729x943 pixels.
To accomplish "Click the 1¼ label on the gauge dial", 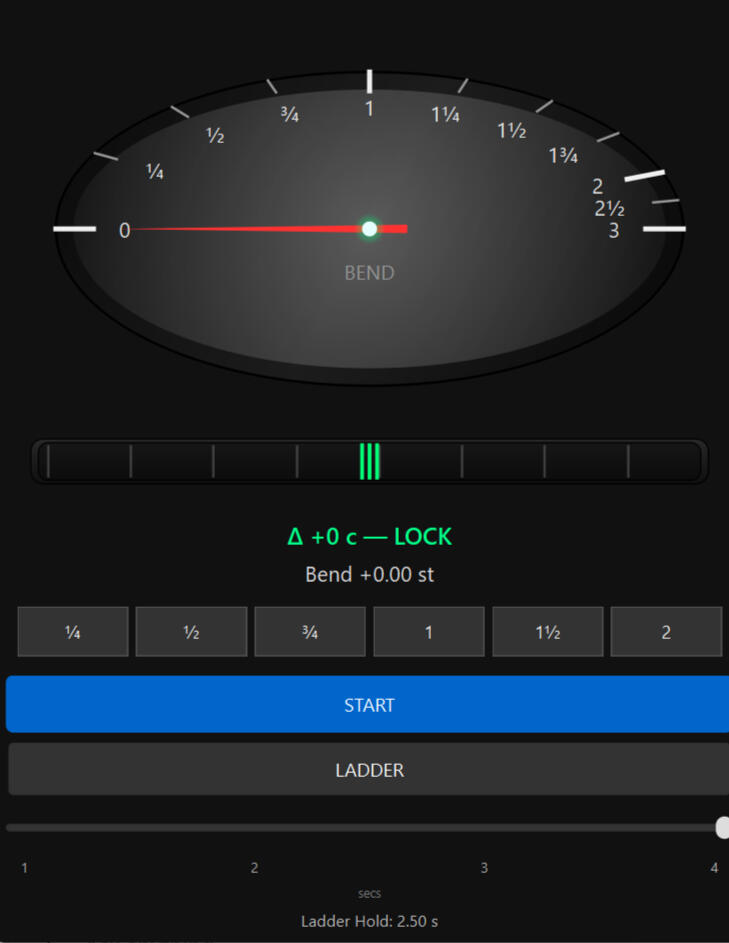I will 445,115.
